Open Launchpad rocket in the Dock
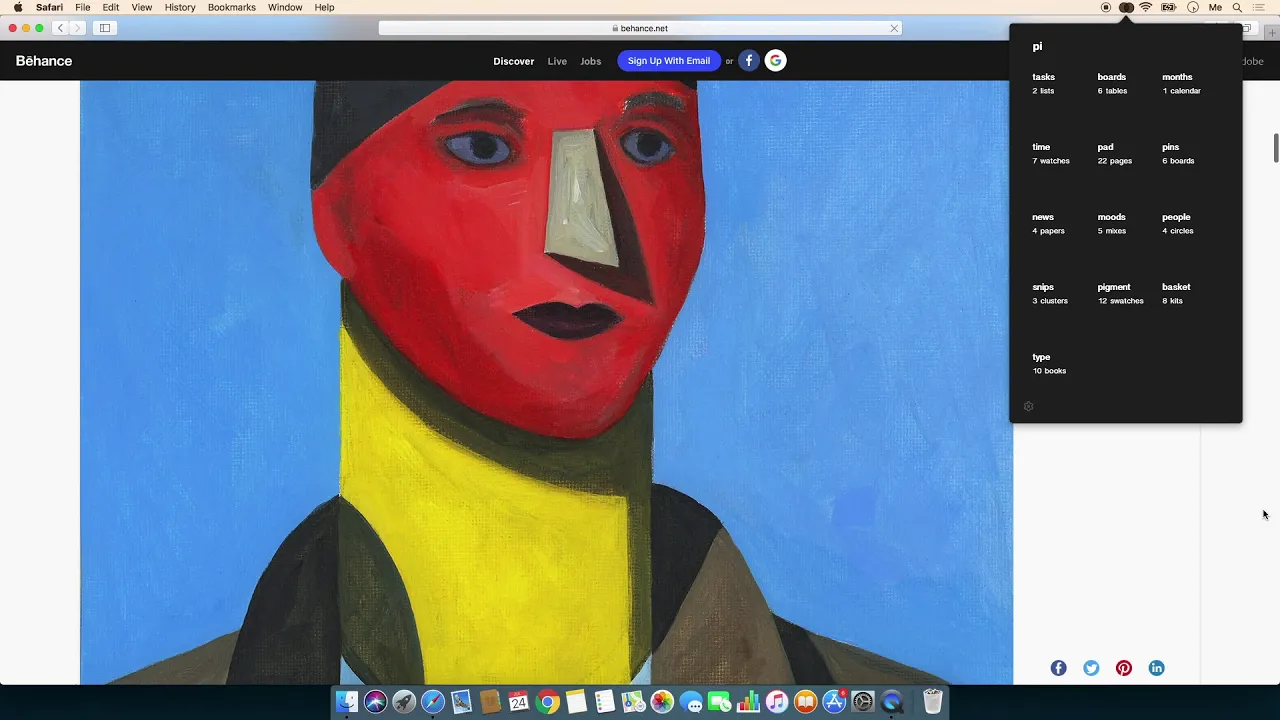This screenshot has width=1280, height=720. pyautogui.click(x=404, y=702)
